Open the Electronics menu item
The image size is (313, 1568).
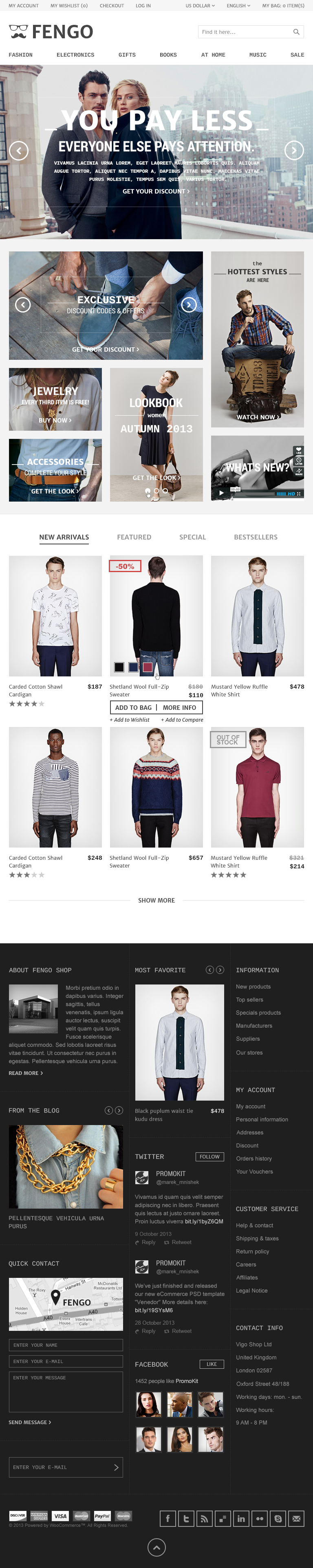pyautogui.click(x=75, y=55)
